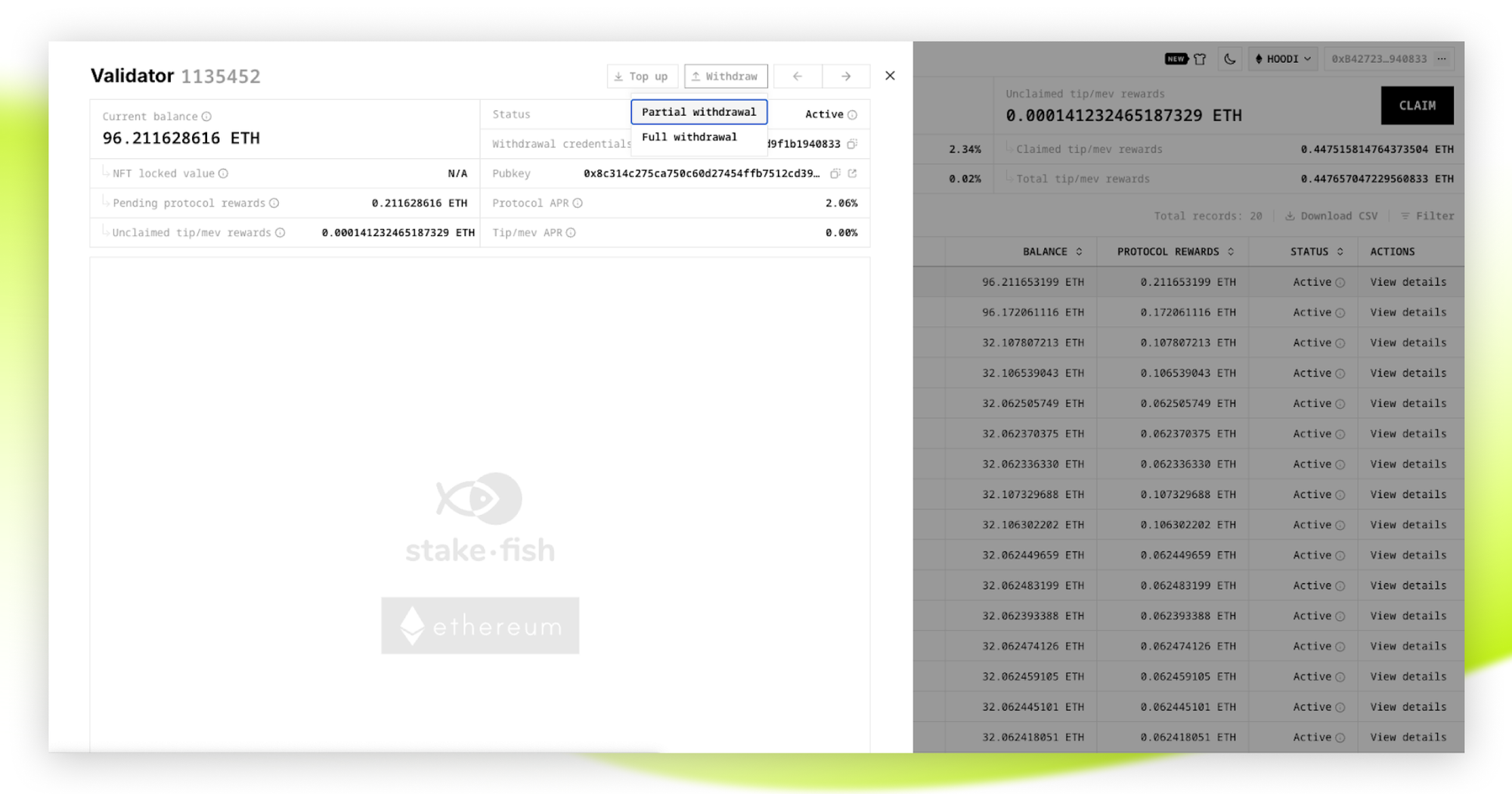Click Active info icon in 32.107329688 ETH row
The height and width of the screenshot is (794, 1512).
coord(1340,495)
